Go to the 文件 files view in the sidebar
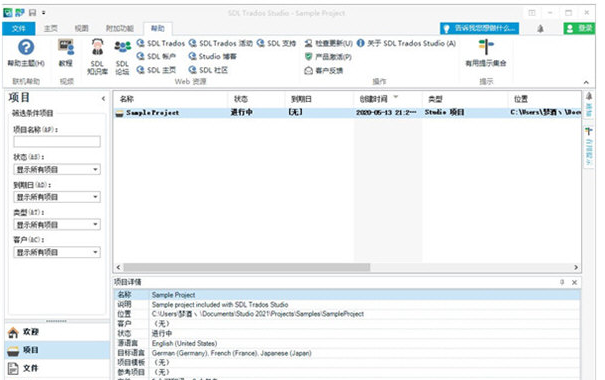The width and height of the screenshot is (605, 380). click(57, 368)
